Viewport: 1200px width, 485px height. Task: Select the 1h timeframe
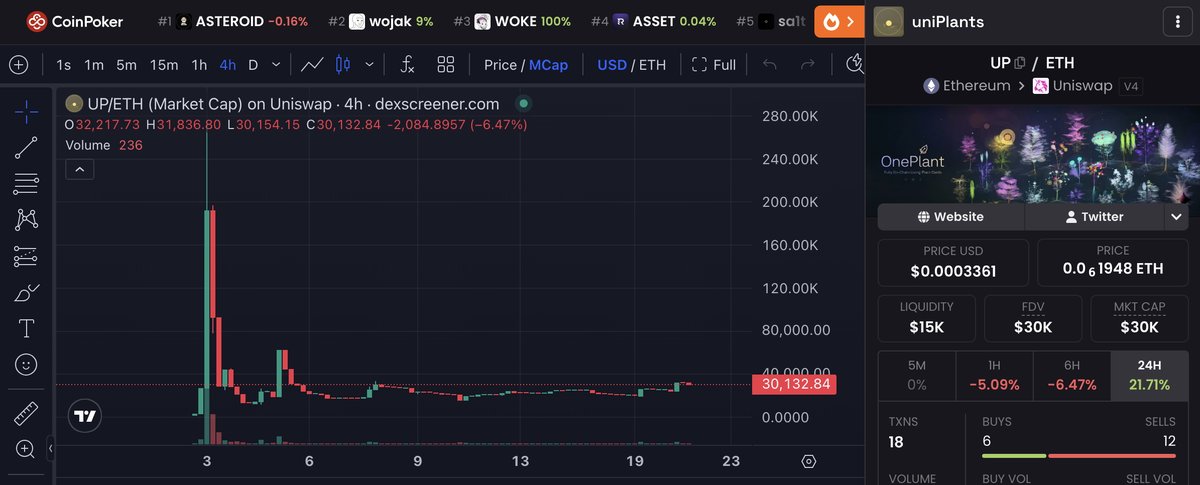click(199, 65)
